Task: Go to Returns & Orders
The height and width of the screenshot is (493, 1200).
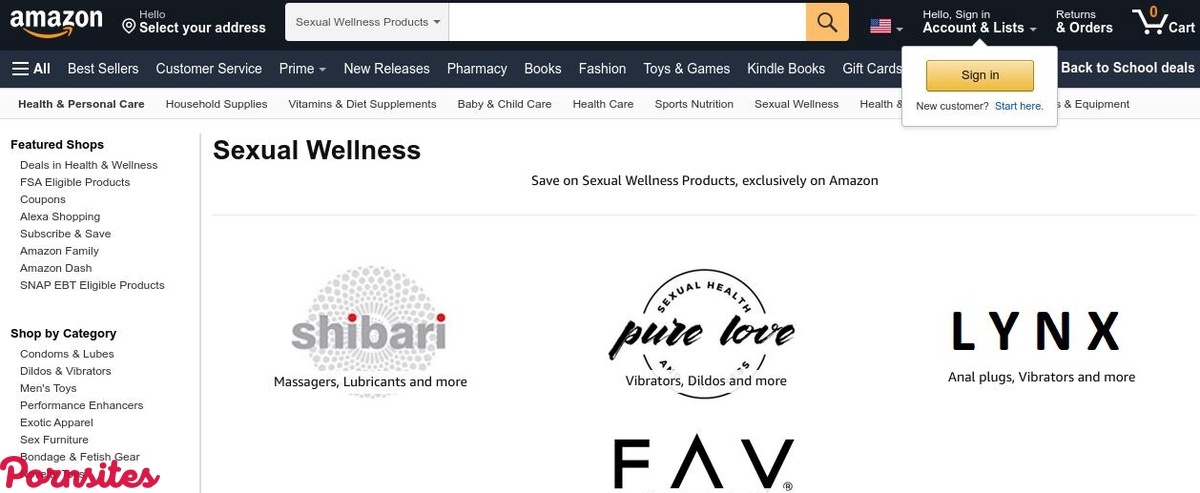Action: coord(1084,22)
